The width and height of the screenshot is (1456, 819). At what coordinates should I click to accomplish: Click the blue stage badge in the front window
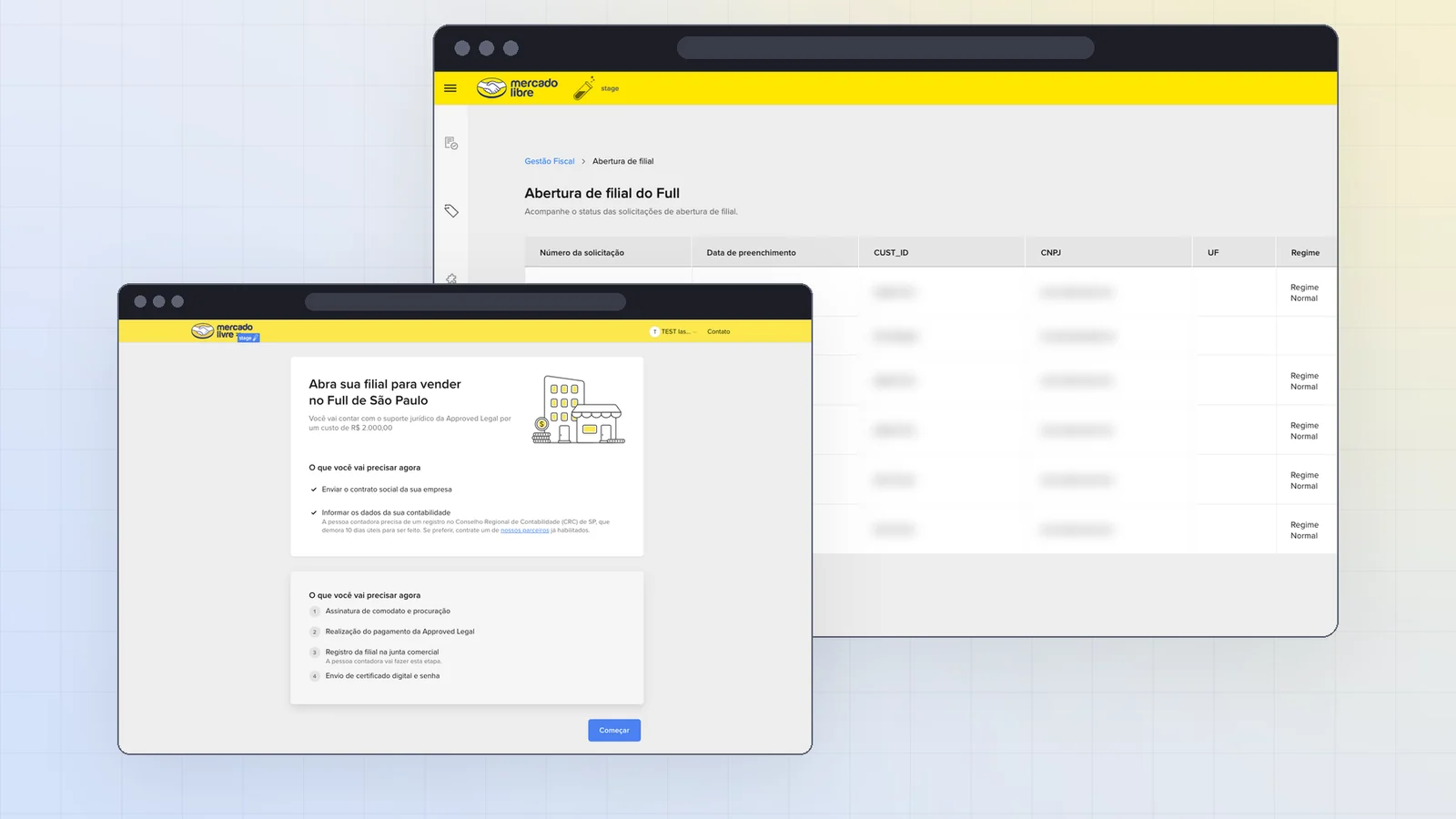coord(248,338)
